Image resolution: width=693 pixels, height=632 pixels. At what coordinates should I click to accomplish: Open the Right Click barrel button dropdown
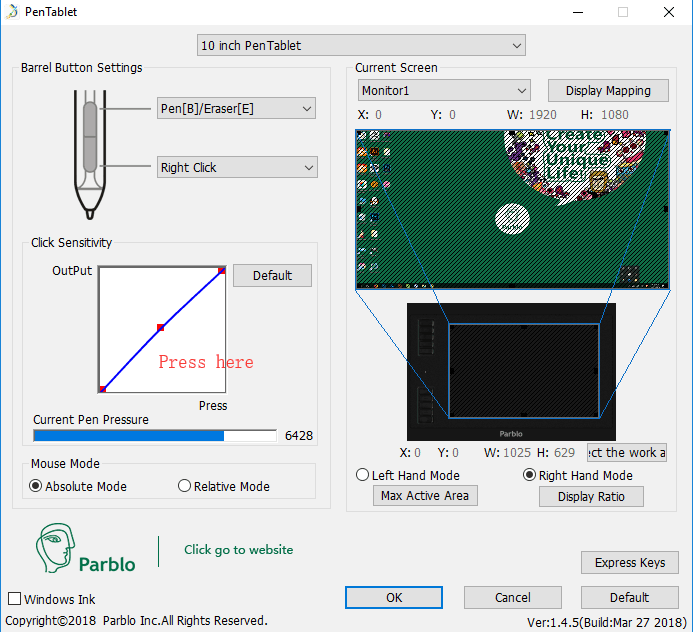[x=237, y=167]
